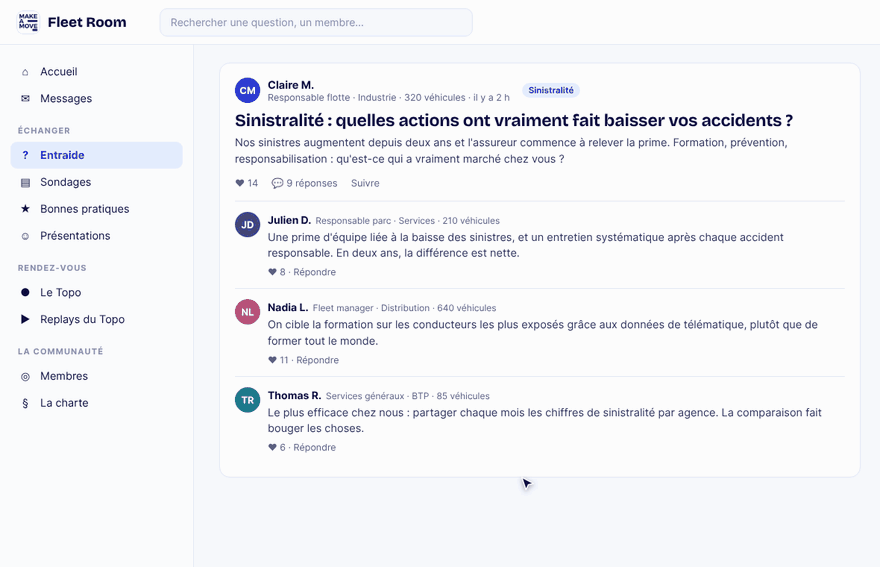The height and width of the screenshot is (567, 880).
Task: Click the Replays du Topo play icon
Action: pos(25,319)
